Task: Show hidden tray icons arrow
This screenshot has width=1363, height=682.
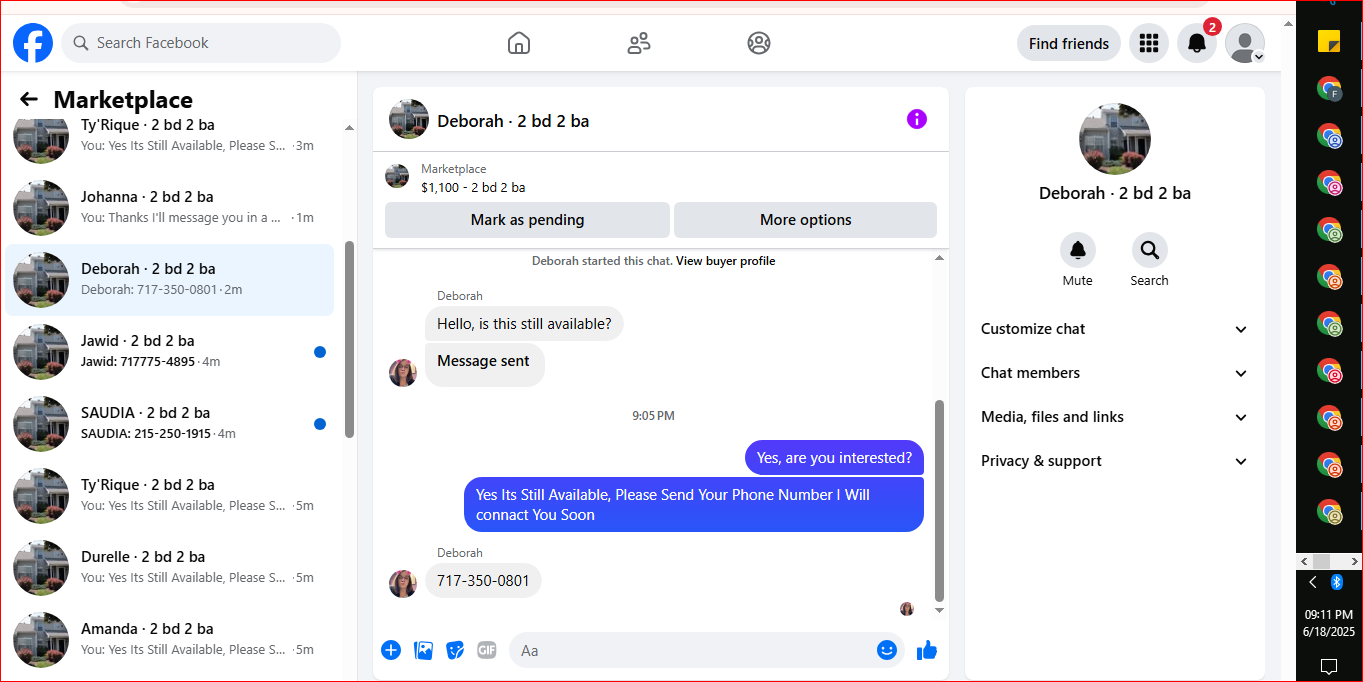Action: tap(1313, 582)
